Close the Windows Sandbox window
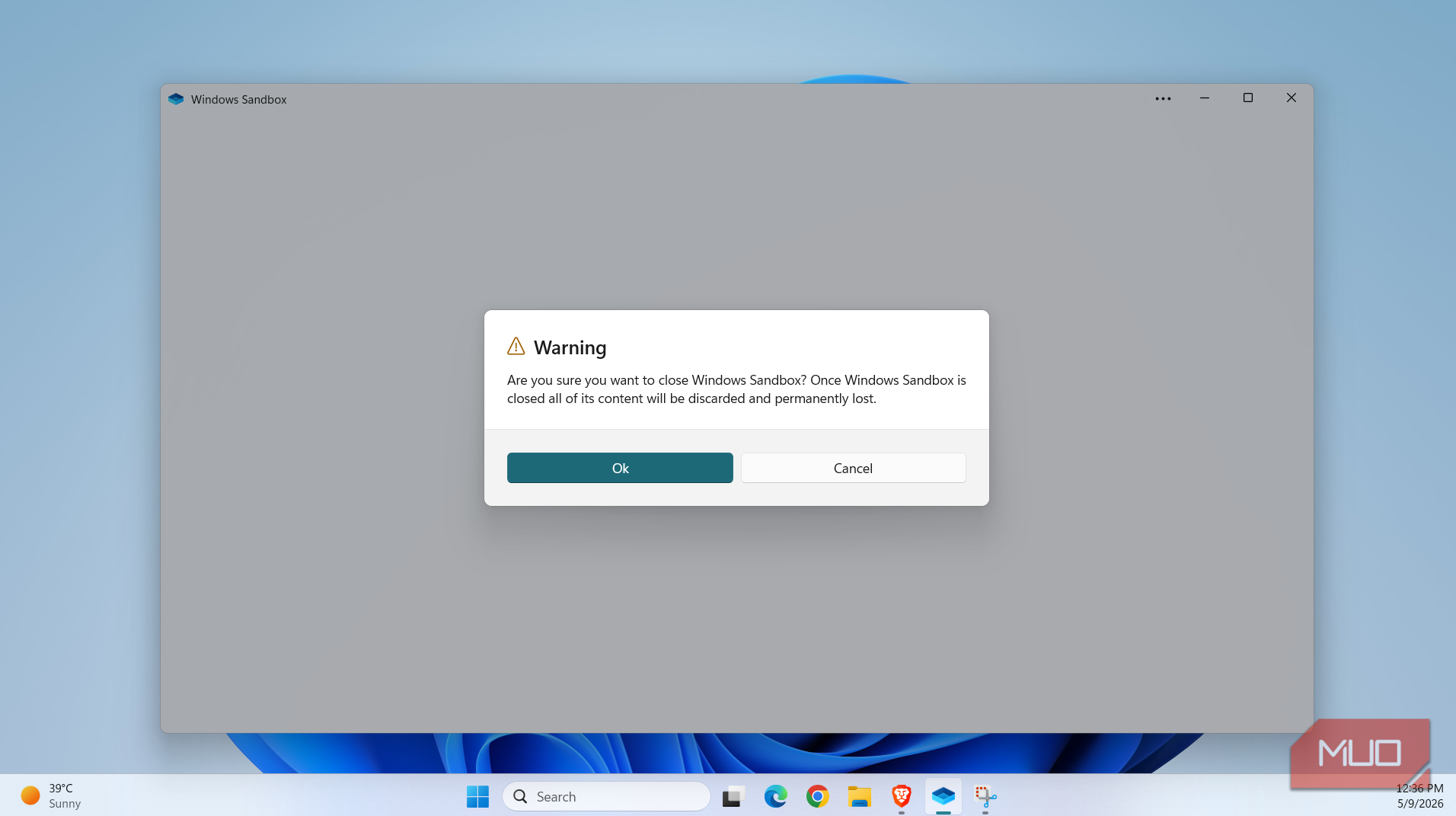This screenshot has height=816, width=1456. coord(1292,98)
